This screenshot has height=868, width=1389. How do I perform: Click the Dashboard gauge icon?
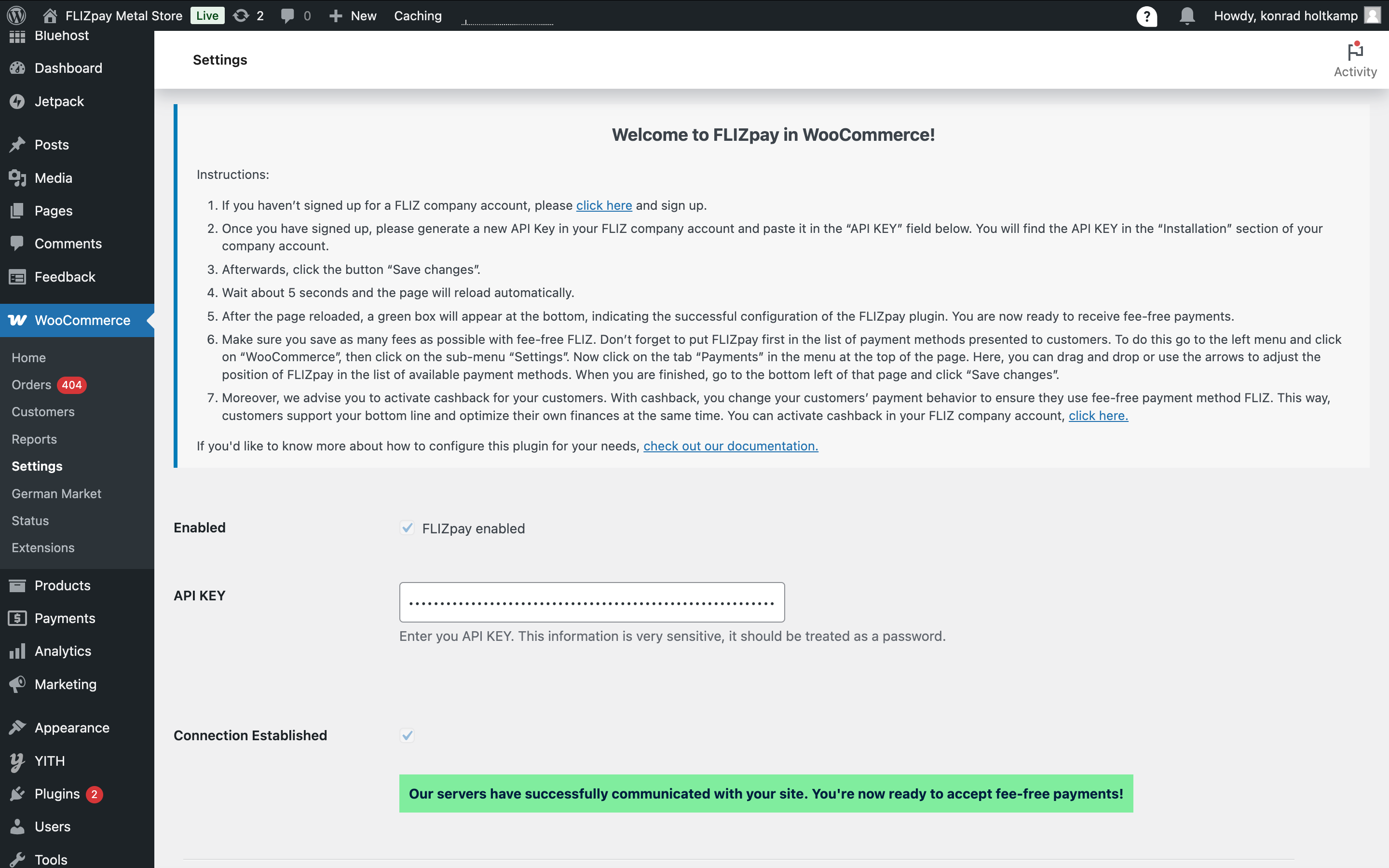17,68
